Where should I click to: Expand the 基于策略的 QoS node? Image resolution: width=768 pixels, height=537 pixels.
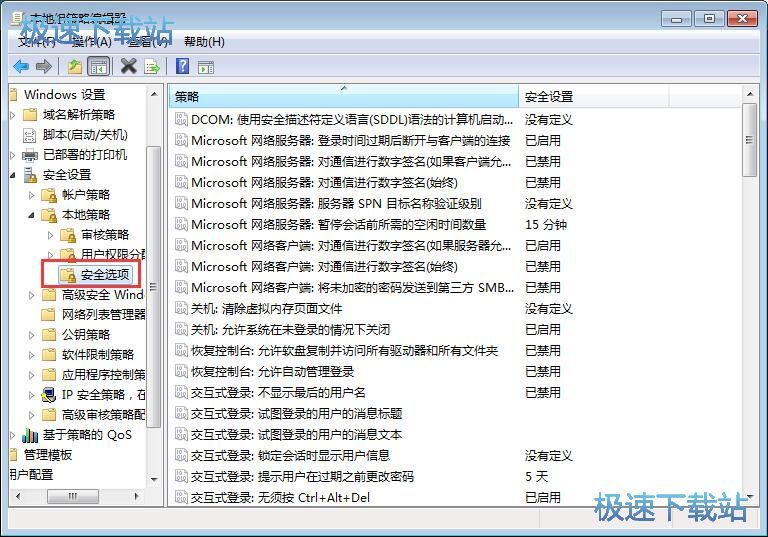(x=13, y=435)
